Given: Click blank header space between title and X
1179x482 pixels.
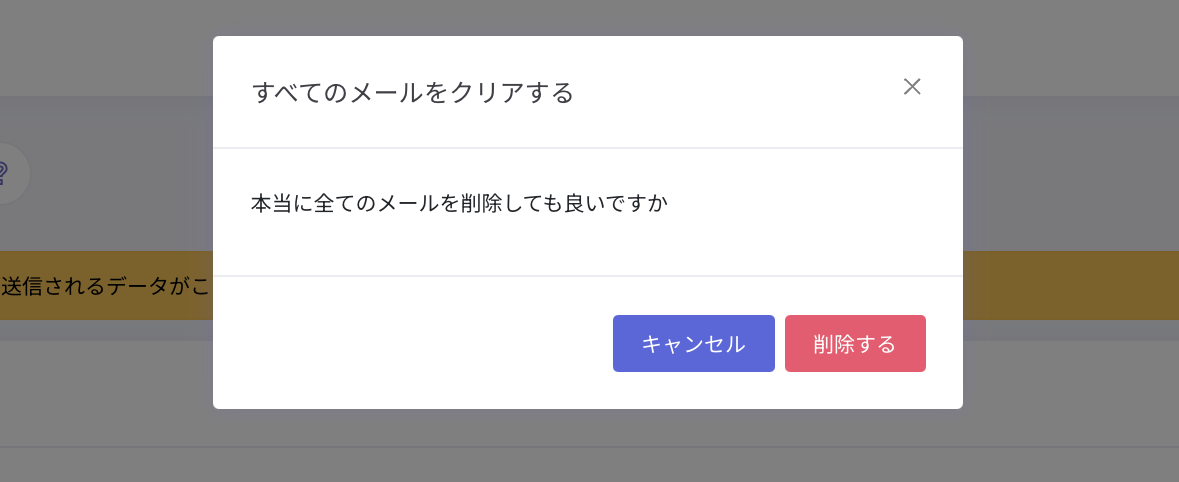Looking at the screenshot, I should tap(737, 92).
